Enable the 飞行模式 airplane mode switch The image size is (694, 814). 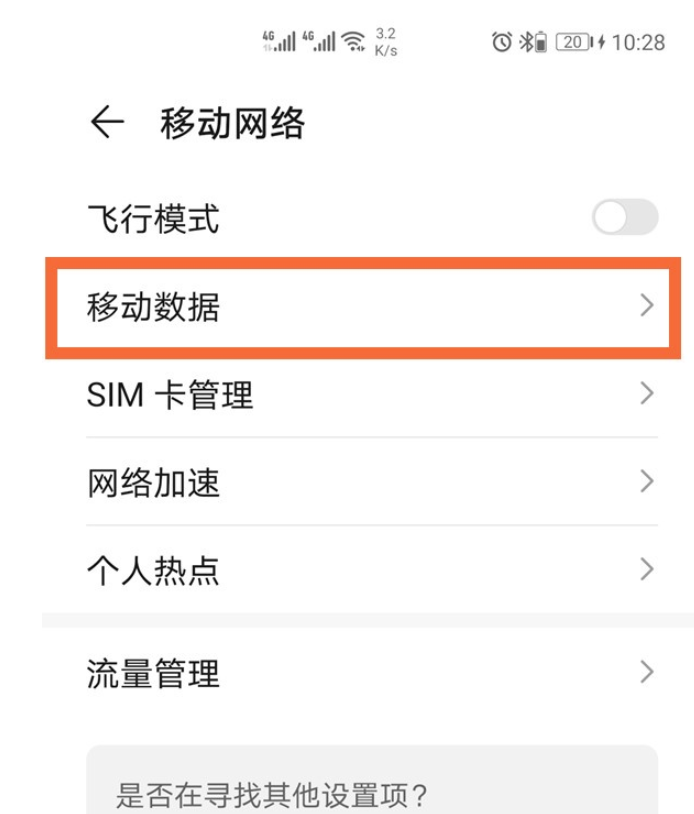625,217
